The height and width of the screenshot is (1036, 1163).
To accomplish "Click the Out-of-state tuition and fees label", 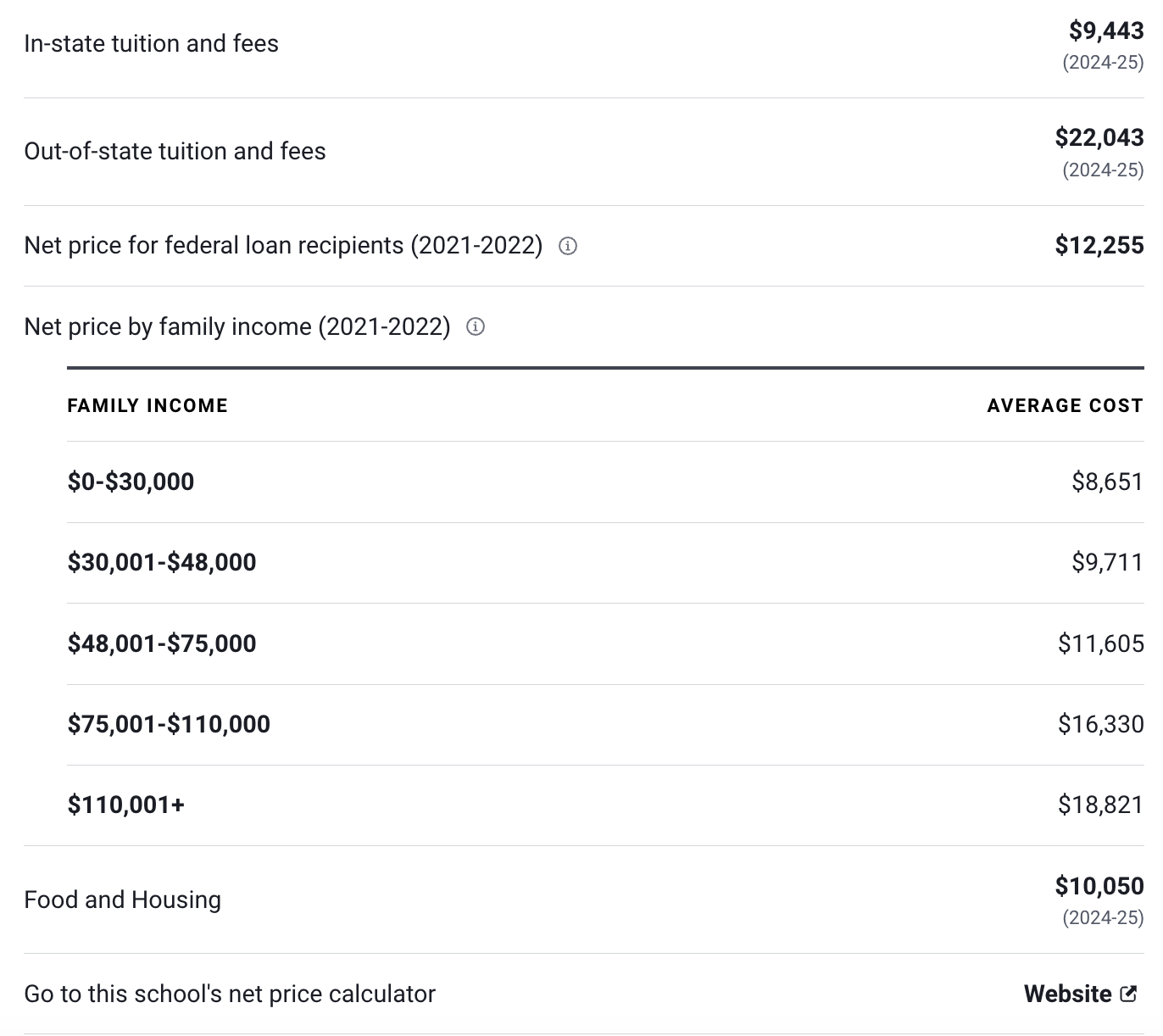I will tap(175, 151).
